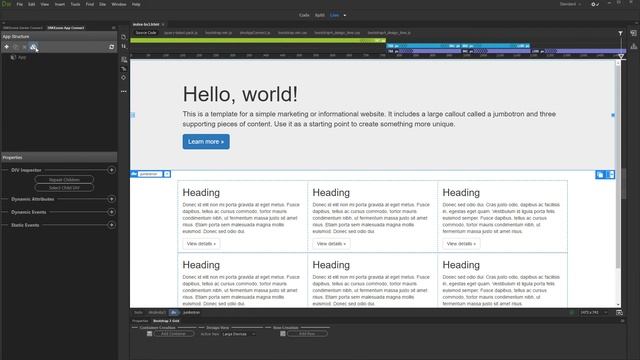Open the Tools menu

pyautogui.click(x=76, y=4)
